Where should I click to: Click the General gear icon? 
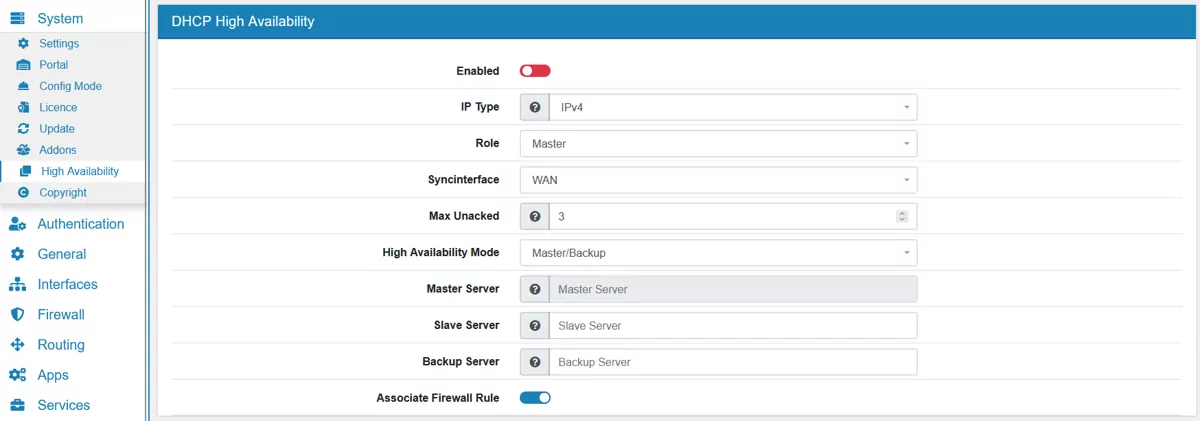(17, 254)
